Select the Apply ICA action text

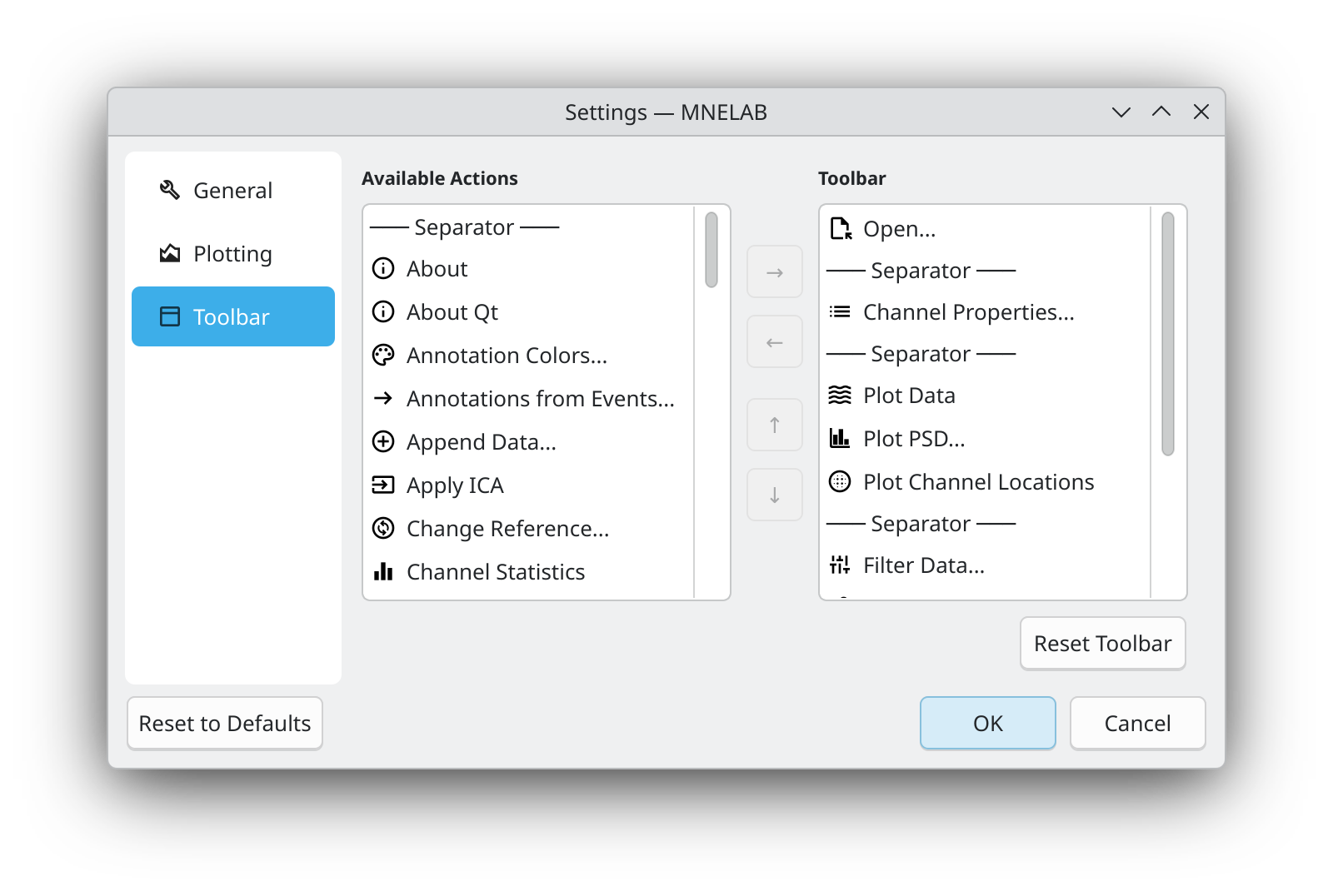[456, 485]
